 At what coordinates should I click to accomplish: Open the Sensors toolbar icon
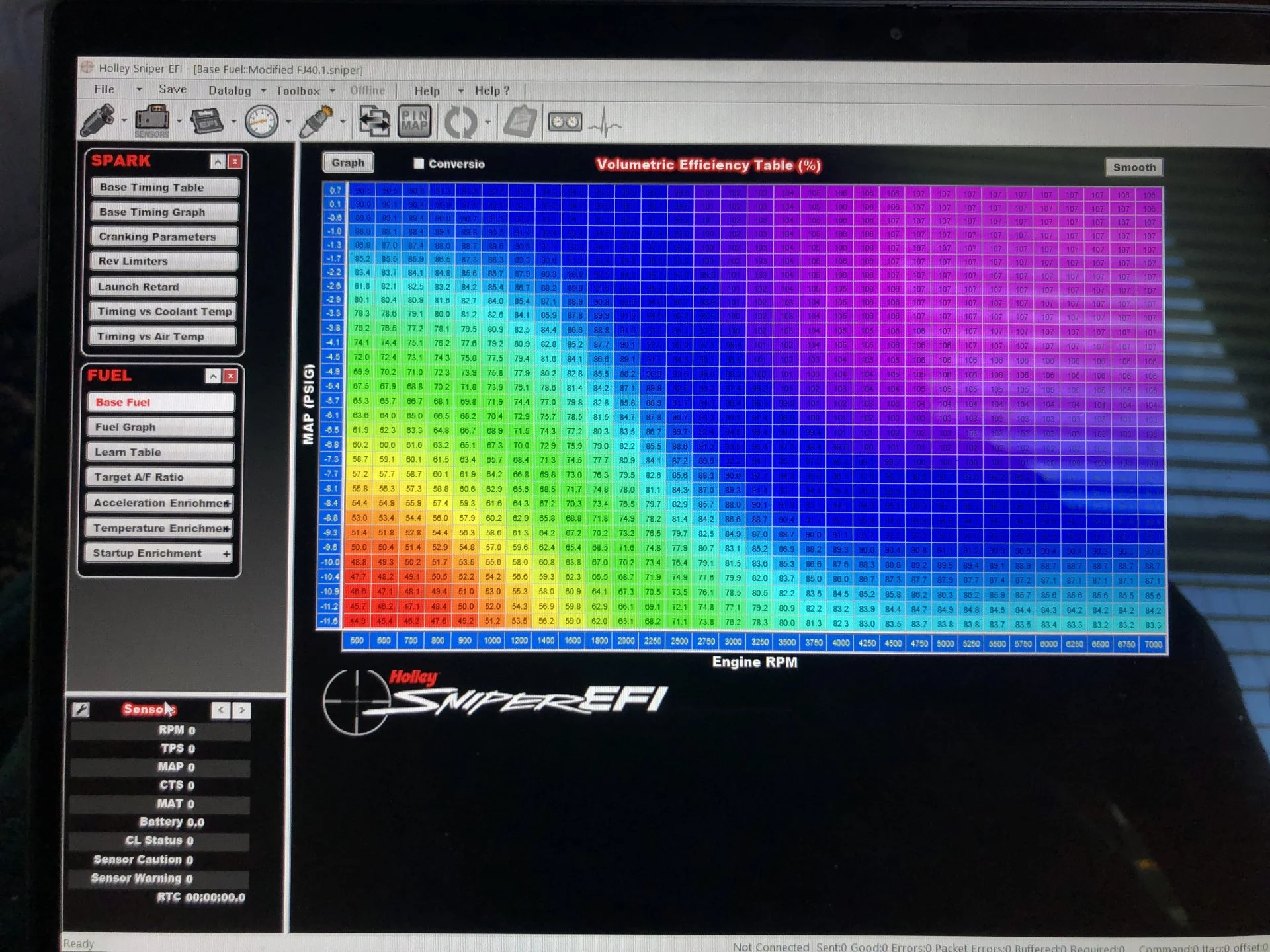(152, 121)
